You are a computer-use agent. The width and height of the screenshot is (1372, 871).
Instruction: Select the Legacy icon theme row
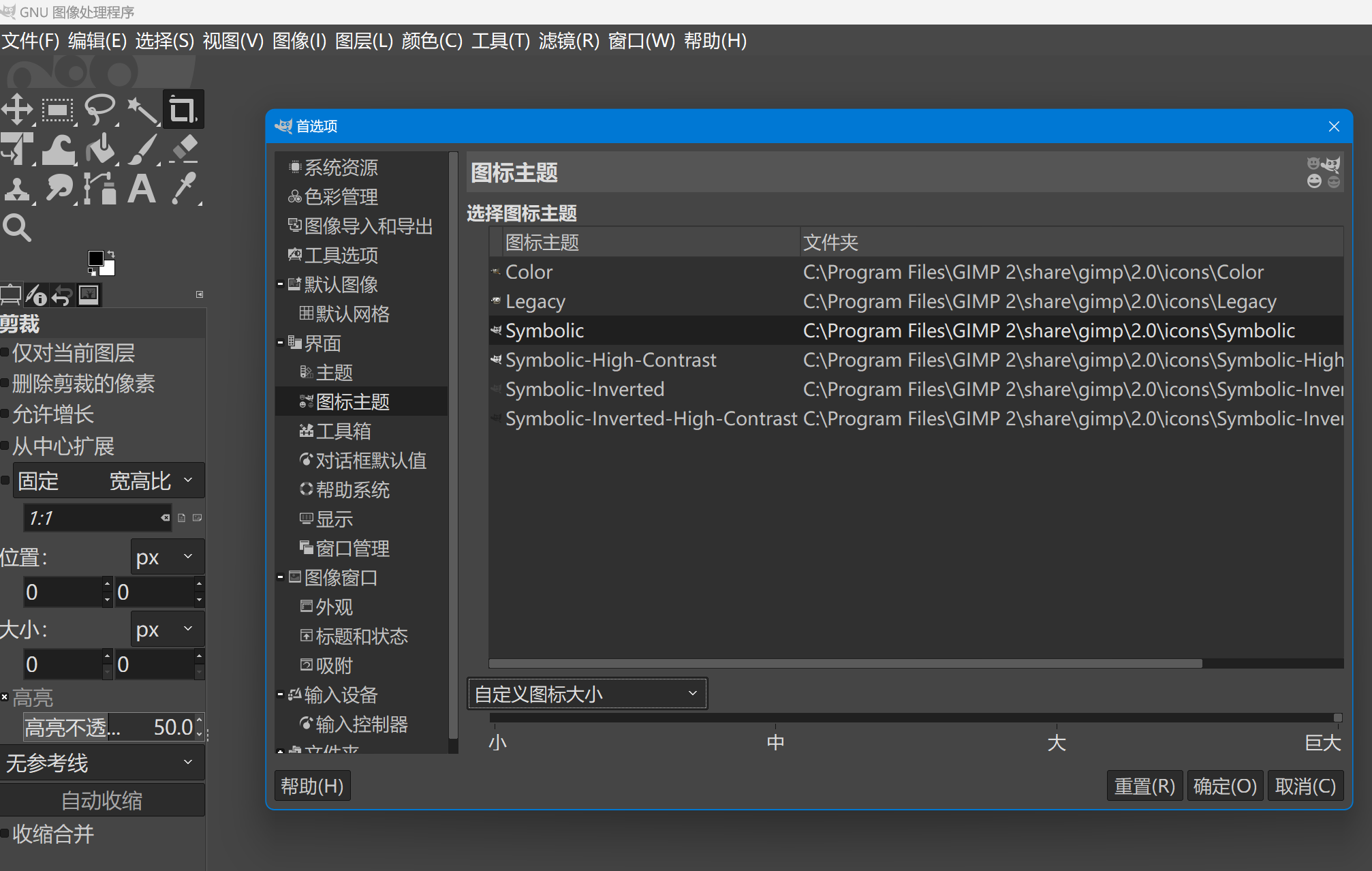(x=916, y=301)
